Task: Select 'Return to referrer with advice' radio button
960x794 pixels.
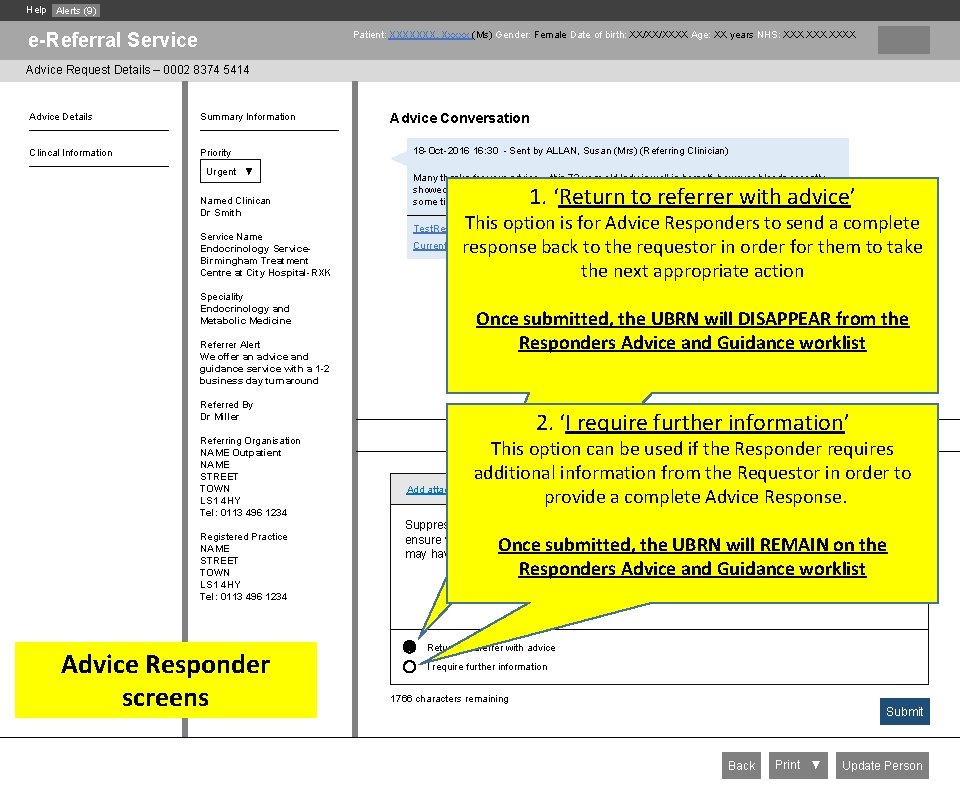Action: point(410,647)
